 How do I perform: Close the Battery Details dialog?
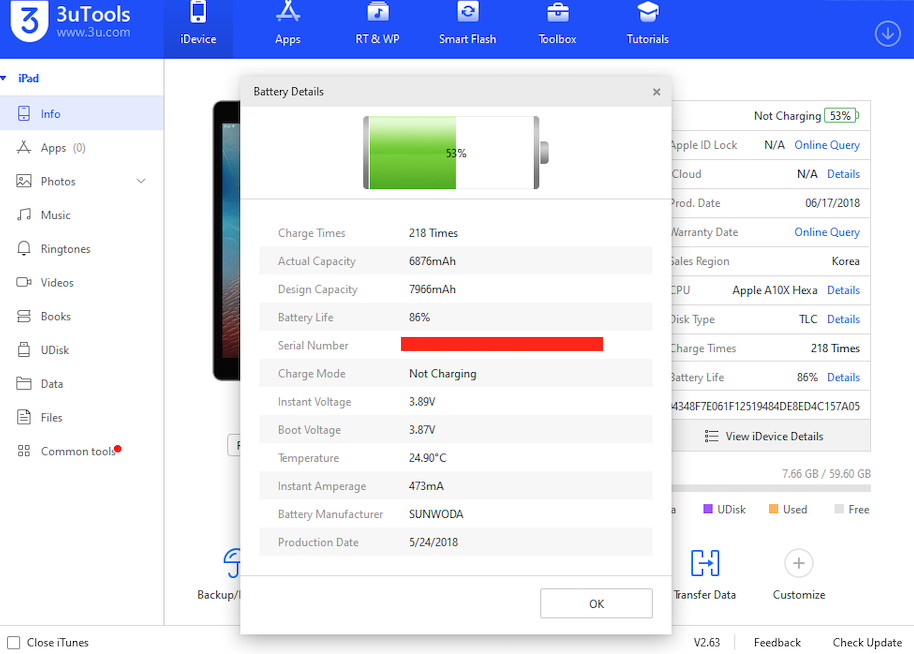(x=656, y=92)
